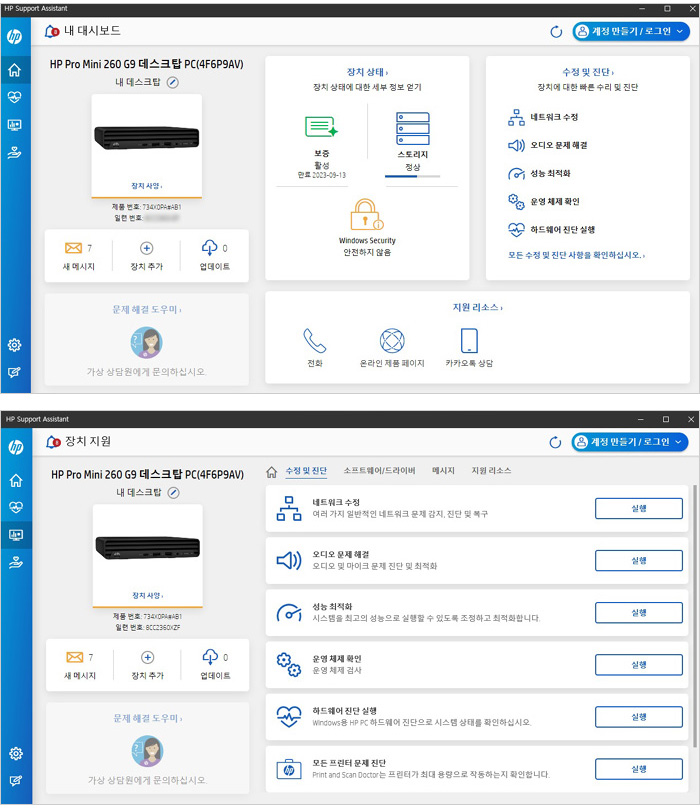Run 오디오 문제 해결 with 실행 button

pos(639,561)
